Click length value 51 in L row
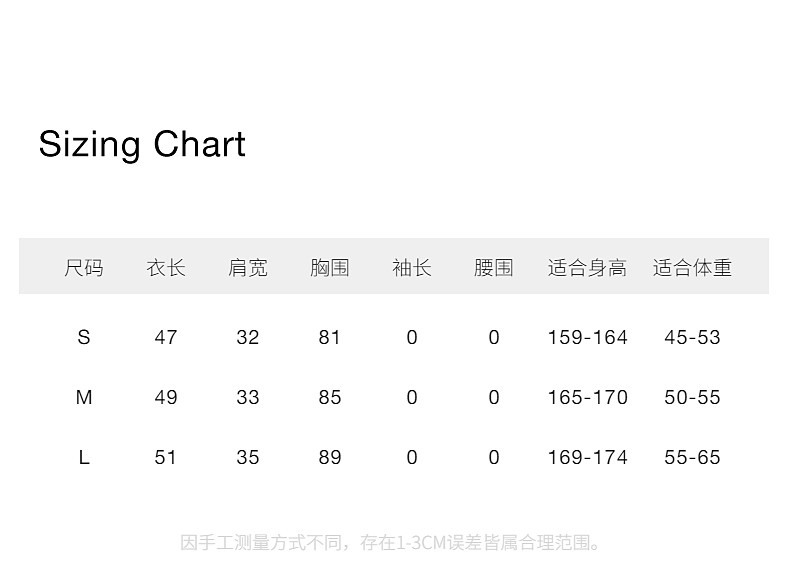Screen dimensions: 790x588 click(x=166, y=457)
